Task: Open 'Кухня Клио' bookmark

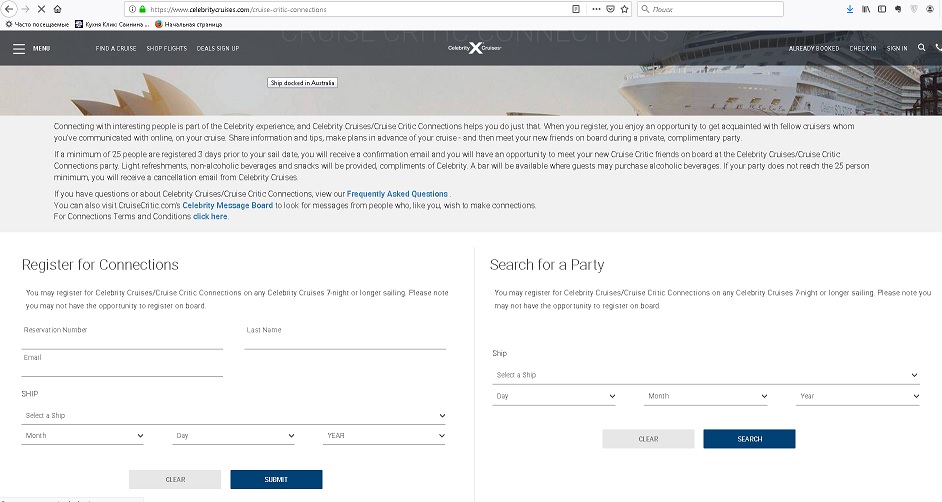Action: (112, 24)
